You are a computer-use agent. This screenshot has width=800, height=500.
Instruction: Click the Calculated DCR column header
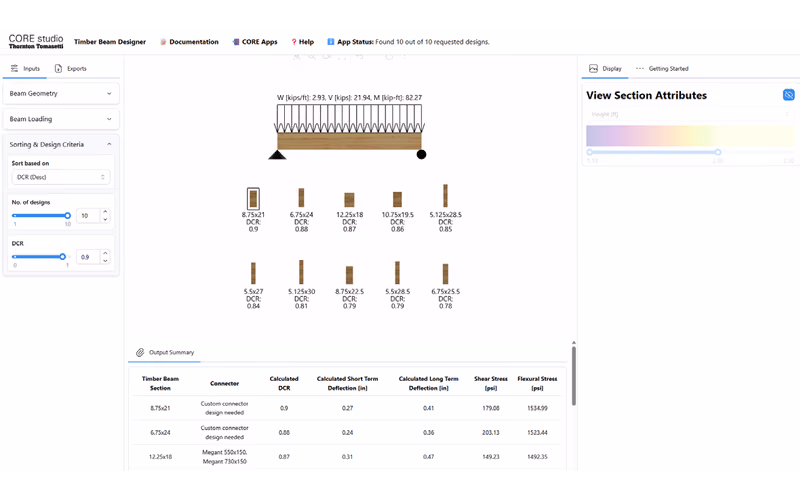pos(284,383)
